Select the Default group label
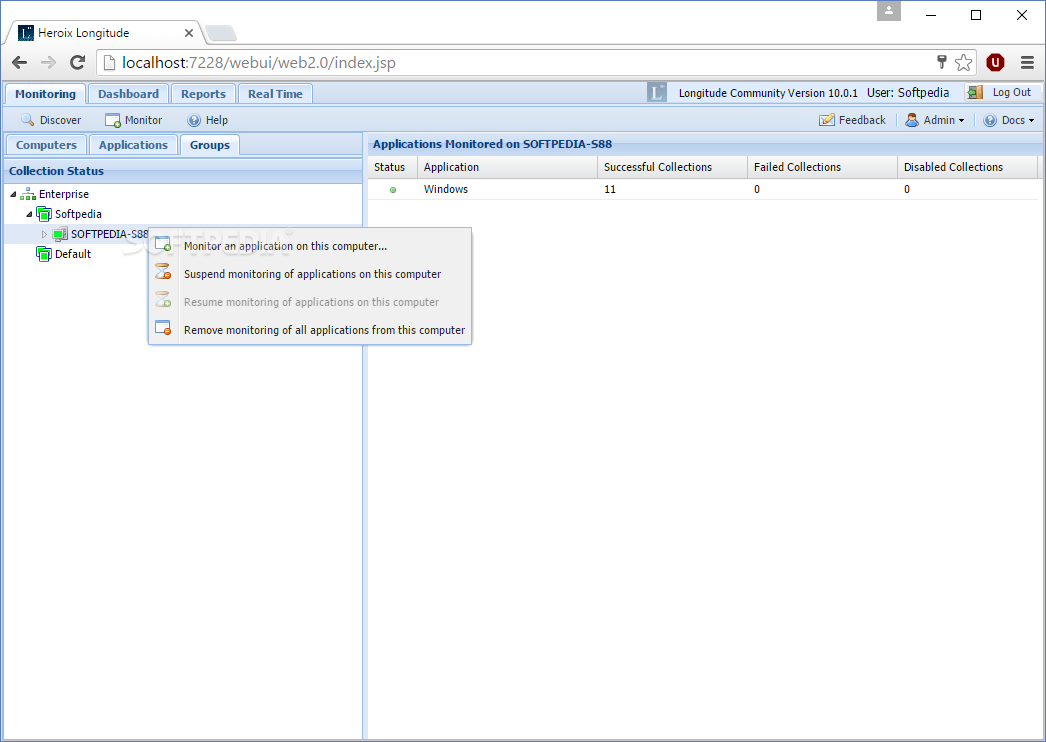 73,254
